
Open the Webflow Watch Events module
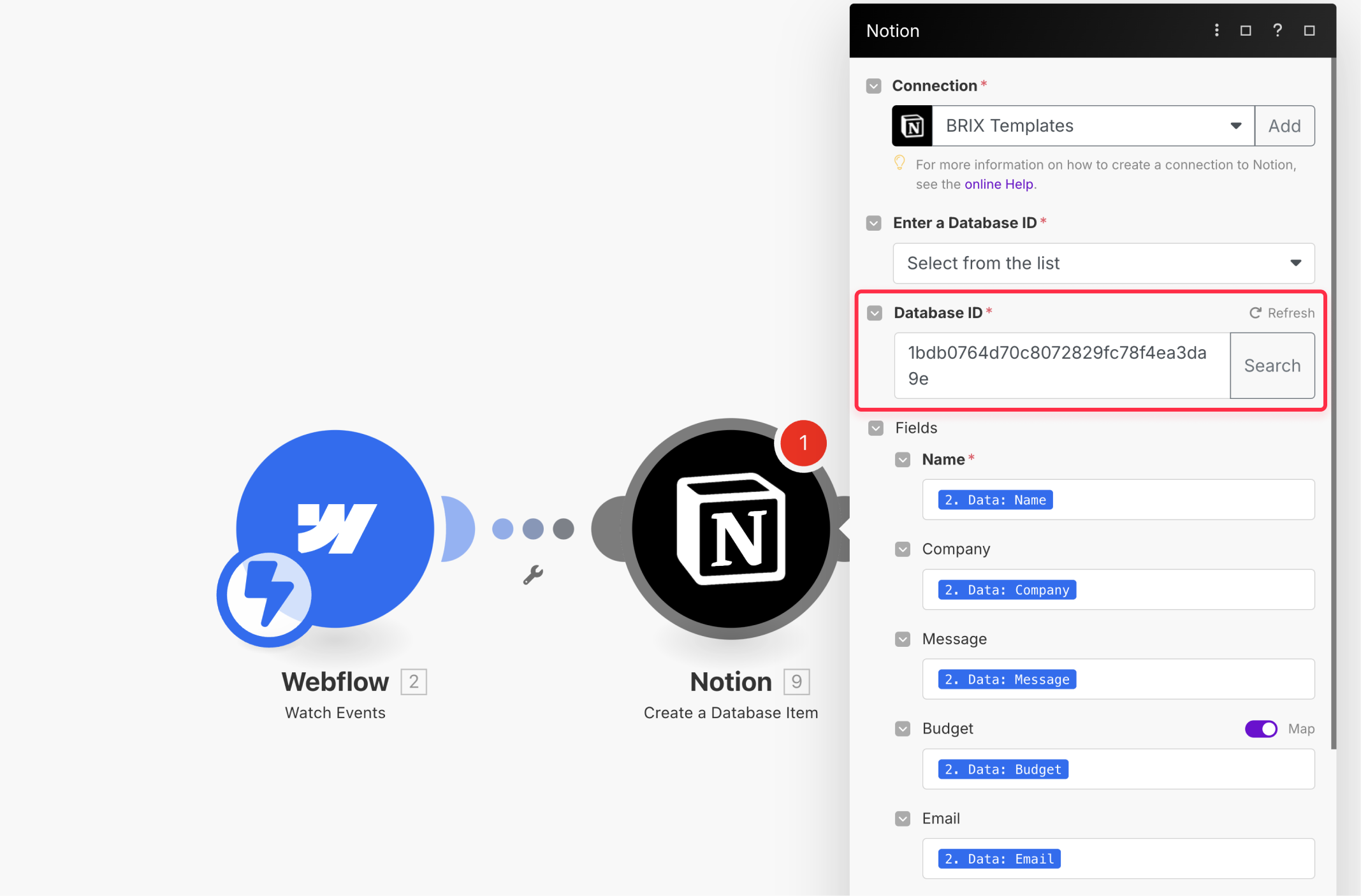(335, 529)
